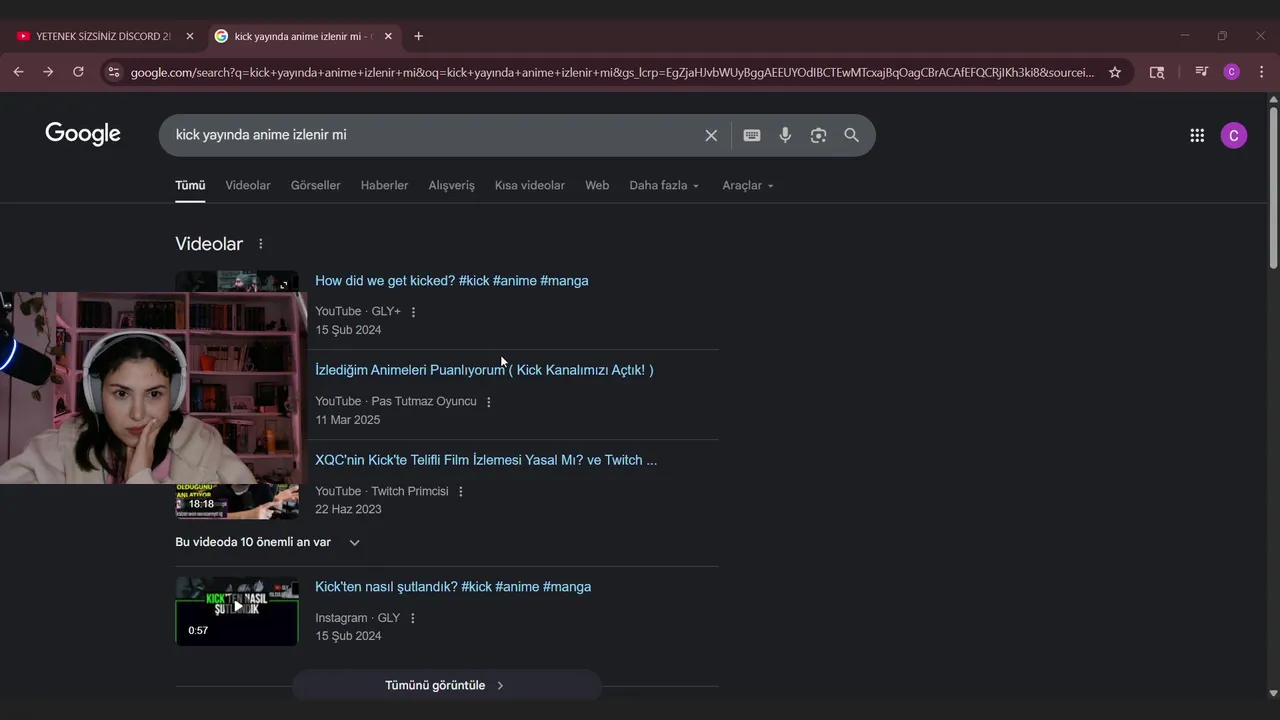The image size is (1280, 720).
Task: Reload the Google search page
Action: tap(78, 72)
